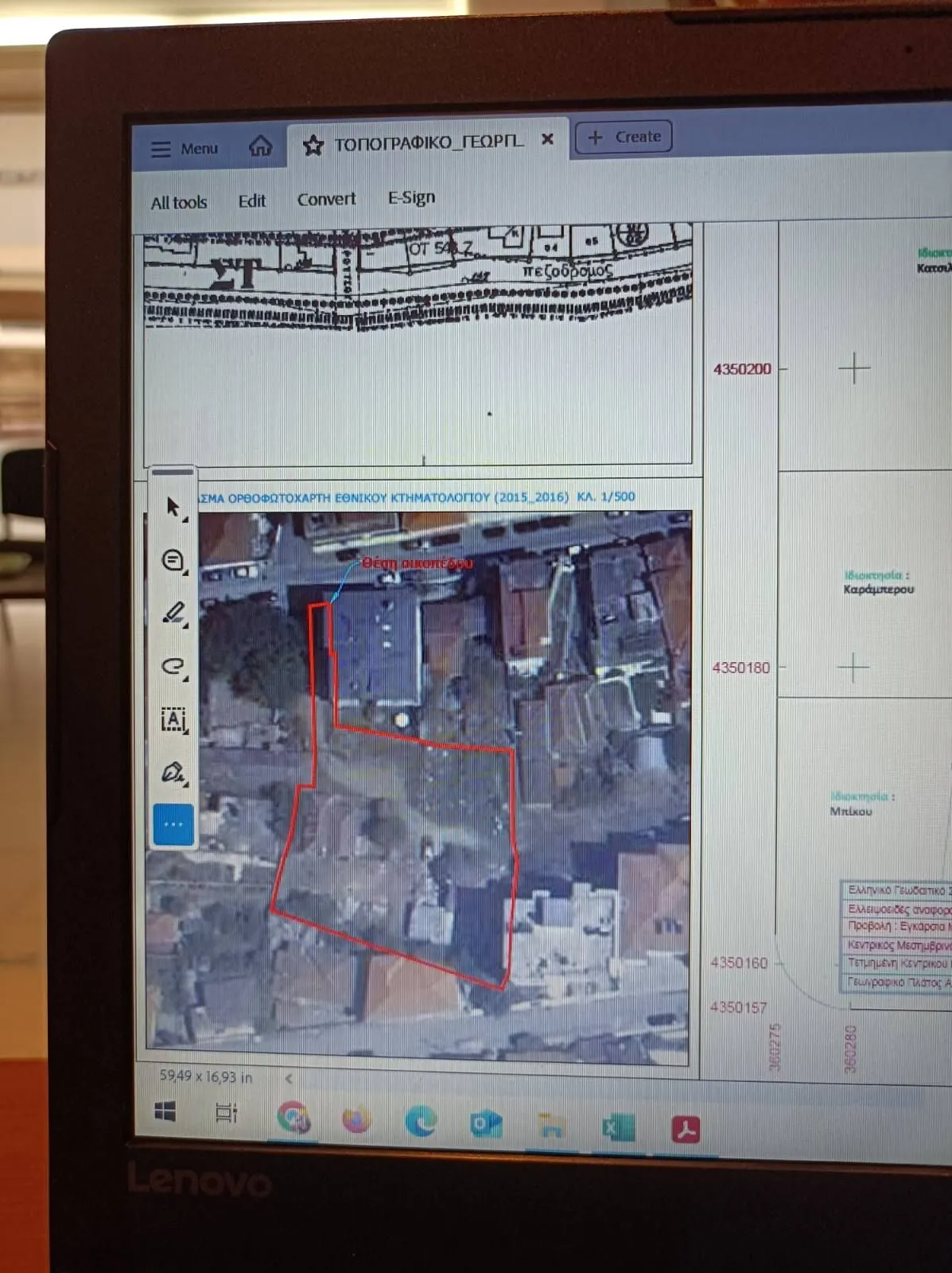
Task: Select the arrow selection tool
Action: [x=173, y=507]
